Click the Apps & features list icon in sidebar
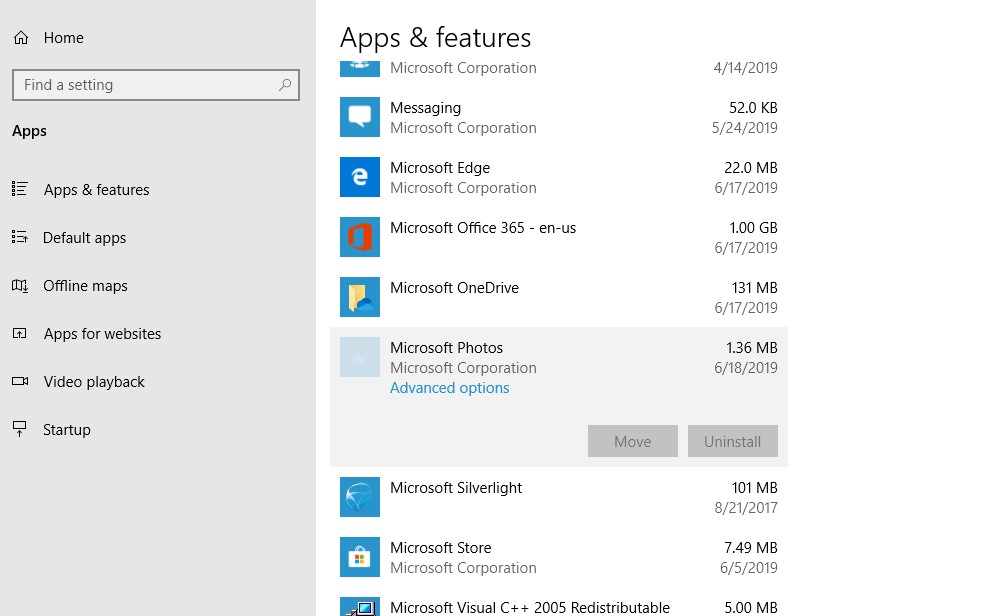The width and height of the screenshot is (1006, 616). (x=20, y=189)
